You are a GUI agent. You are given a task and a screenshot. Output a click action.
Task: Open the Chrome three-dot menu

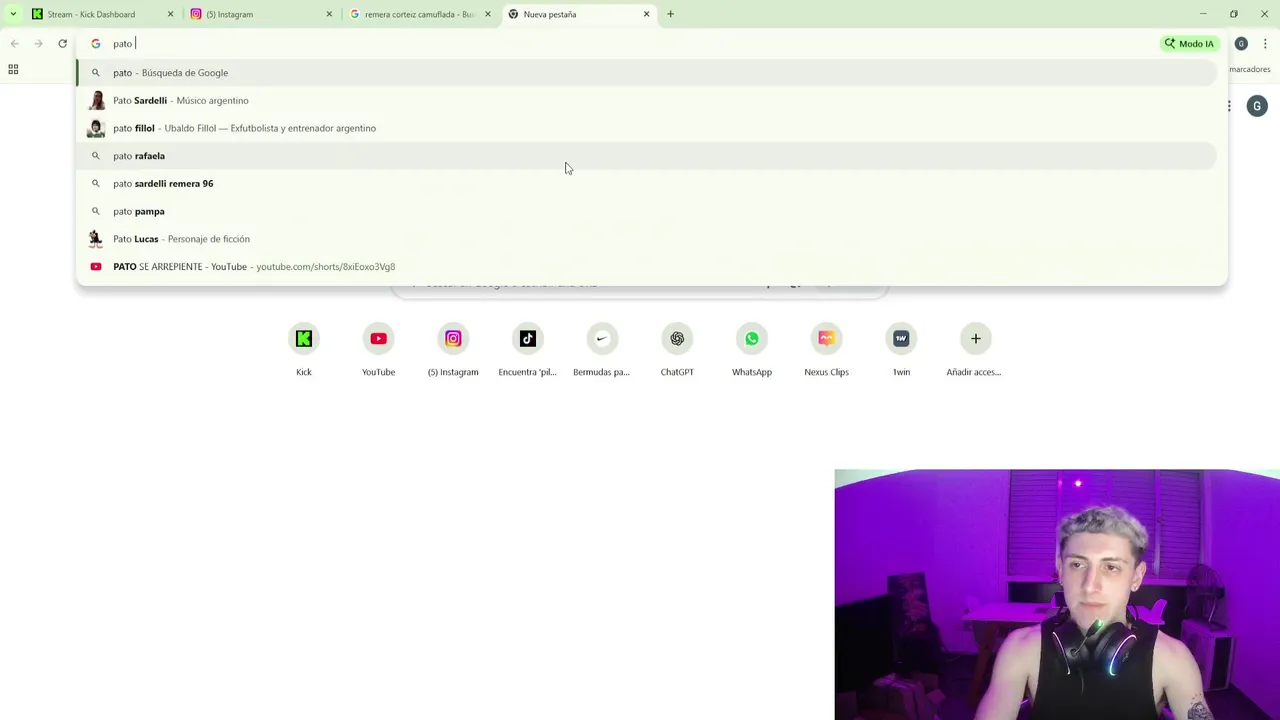point(1265,43)
